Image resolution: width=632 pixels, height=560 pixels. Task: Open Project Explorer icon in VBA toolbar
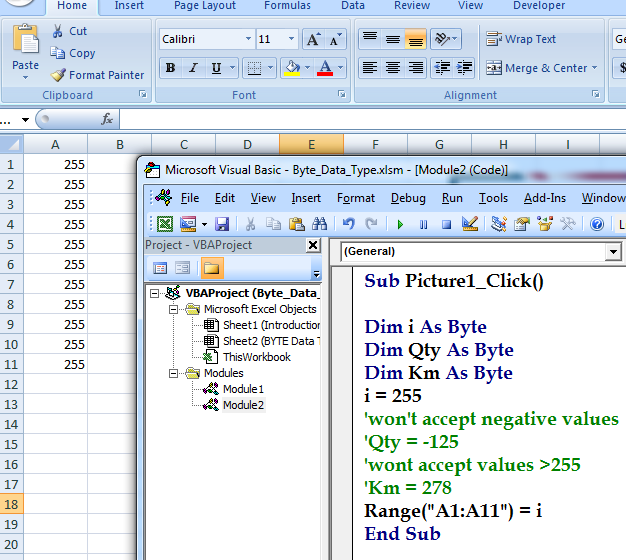pos(499,224)
